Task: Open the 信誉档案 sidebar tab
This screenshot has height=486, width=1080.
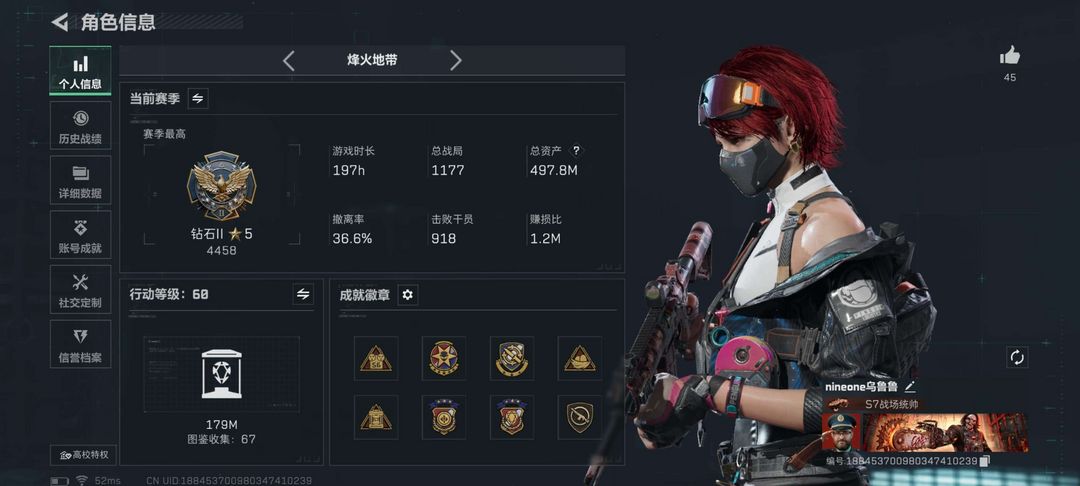Action: click(x=81, y=344)
